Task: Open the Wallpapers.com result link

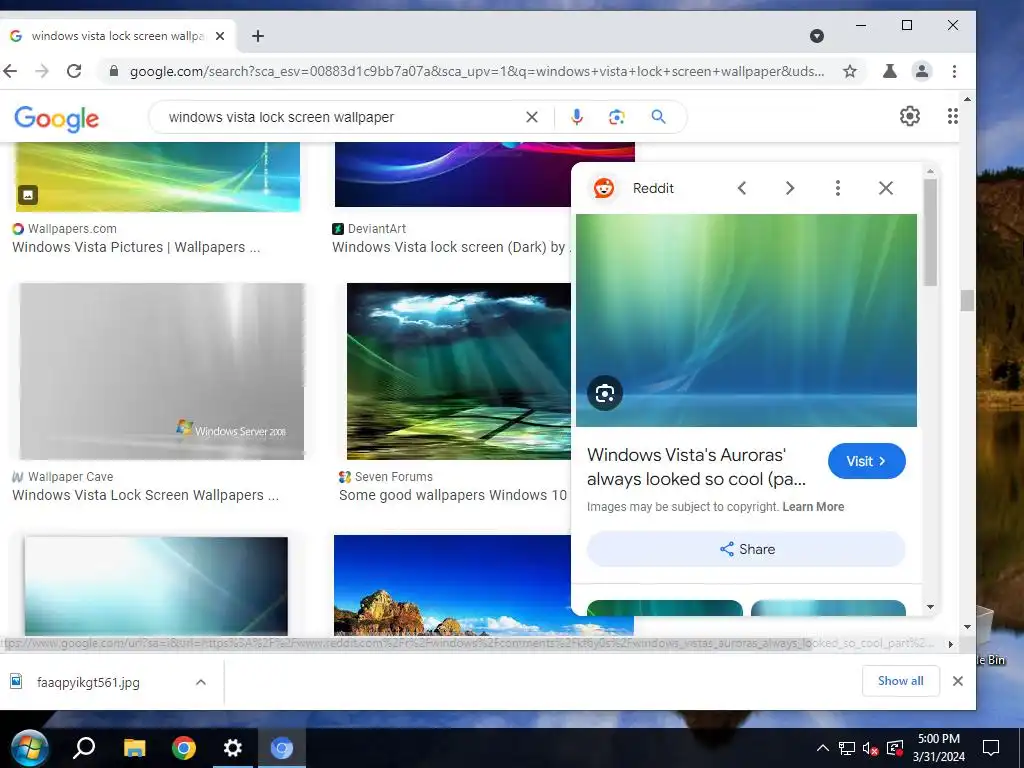Action: 136,248
